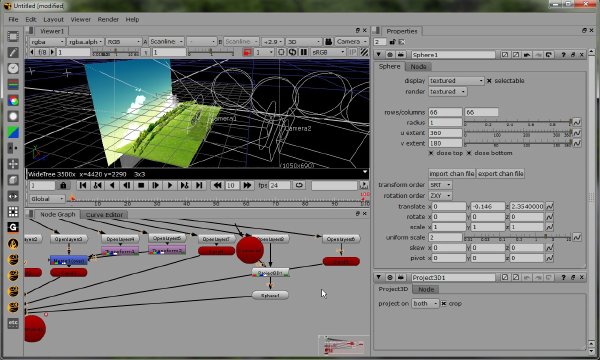Open the G gizmos toolbar icon
600x360 pixels.
(13, 228)
